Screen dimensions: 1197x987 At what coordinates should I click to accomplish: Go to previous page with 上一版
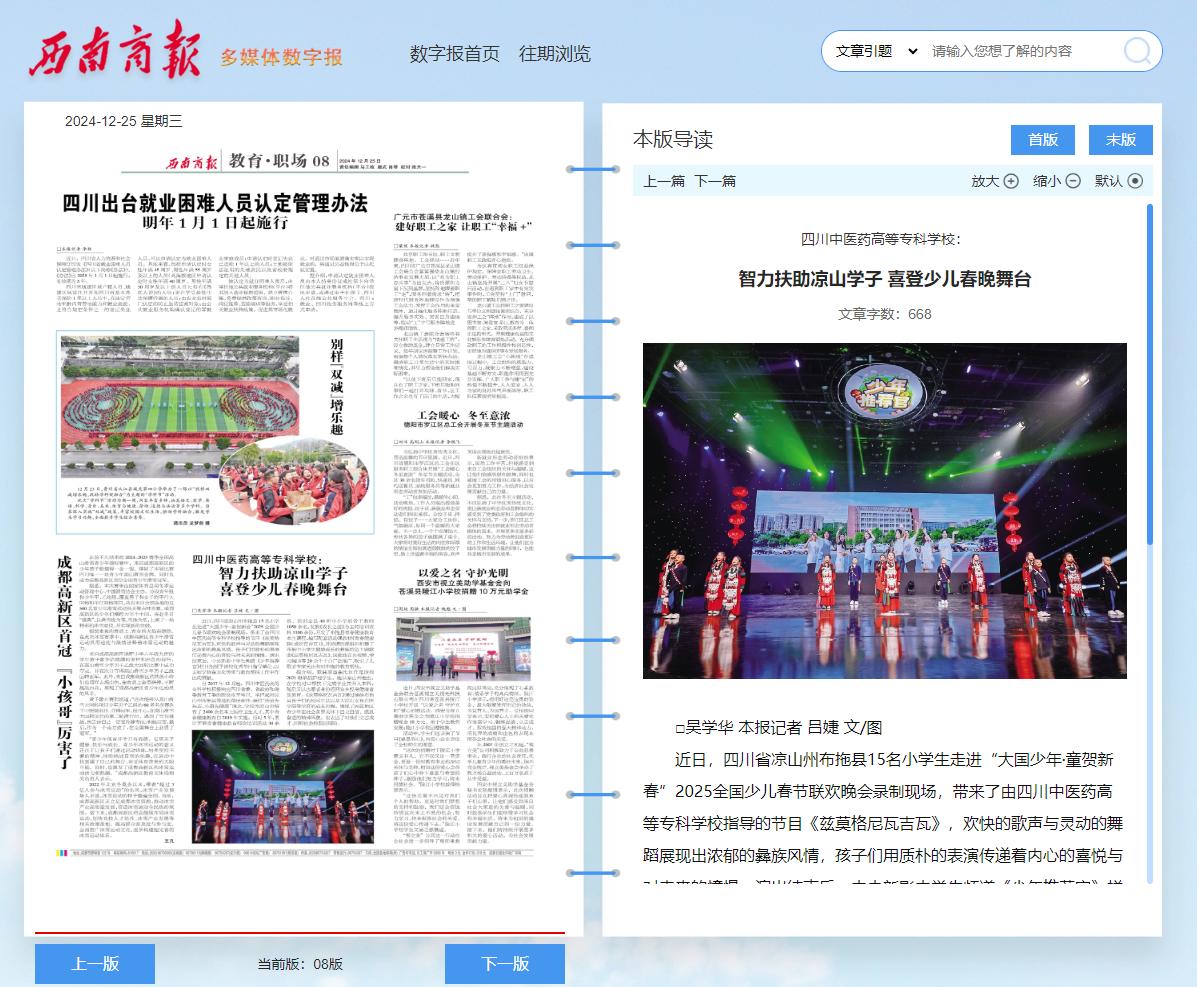(x=95, y=964)
